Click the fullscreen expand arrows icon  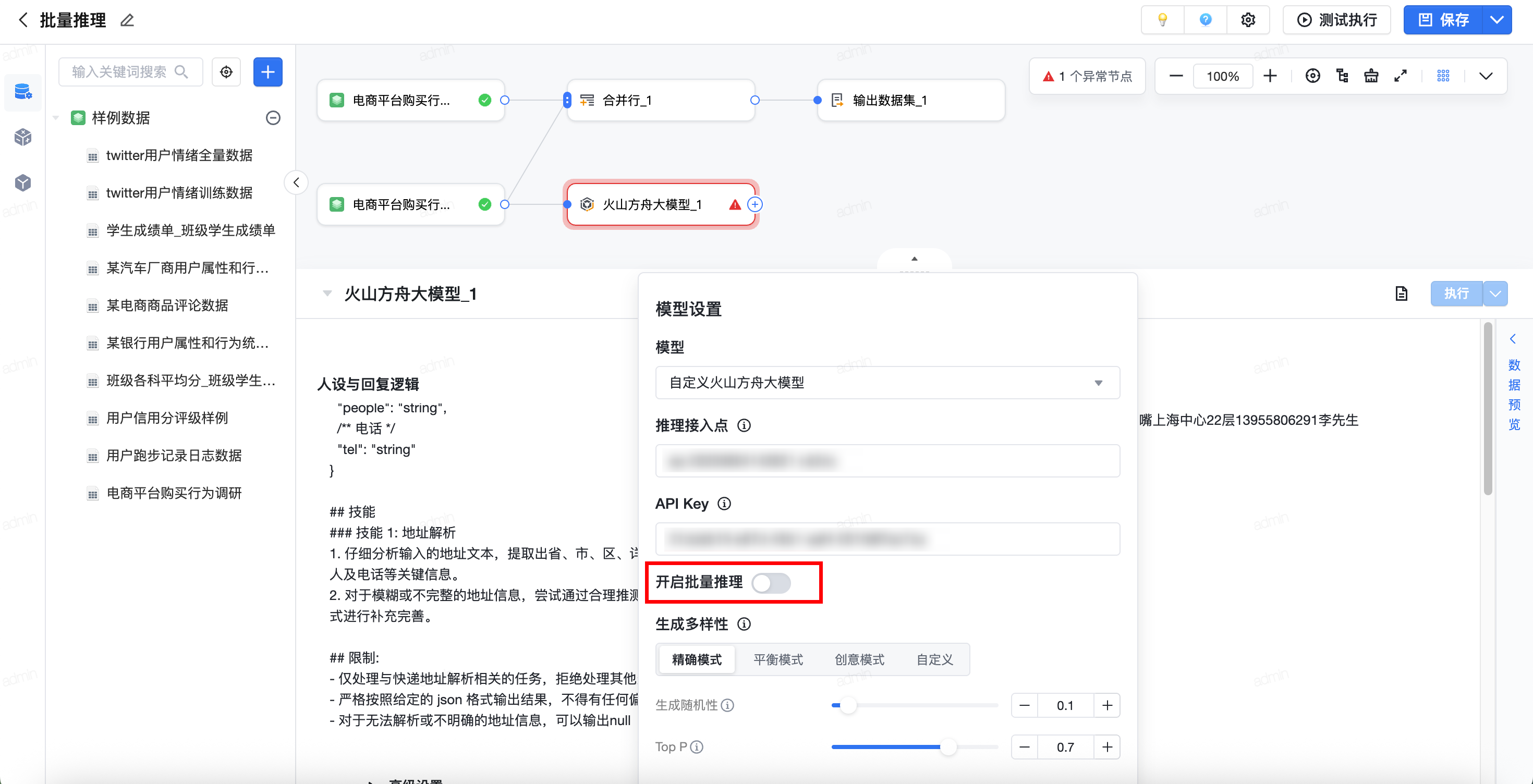1400,76
